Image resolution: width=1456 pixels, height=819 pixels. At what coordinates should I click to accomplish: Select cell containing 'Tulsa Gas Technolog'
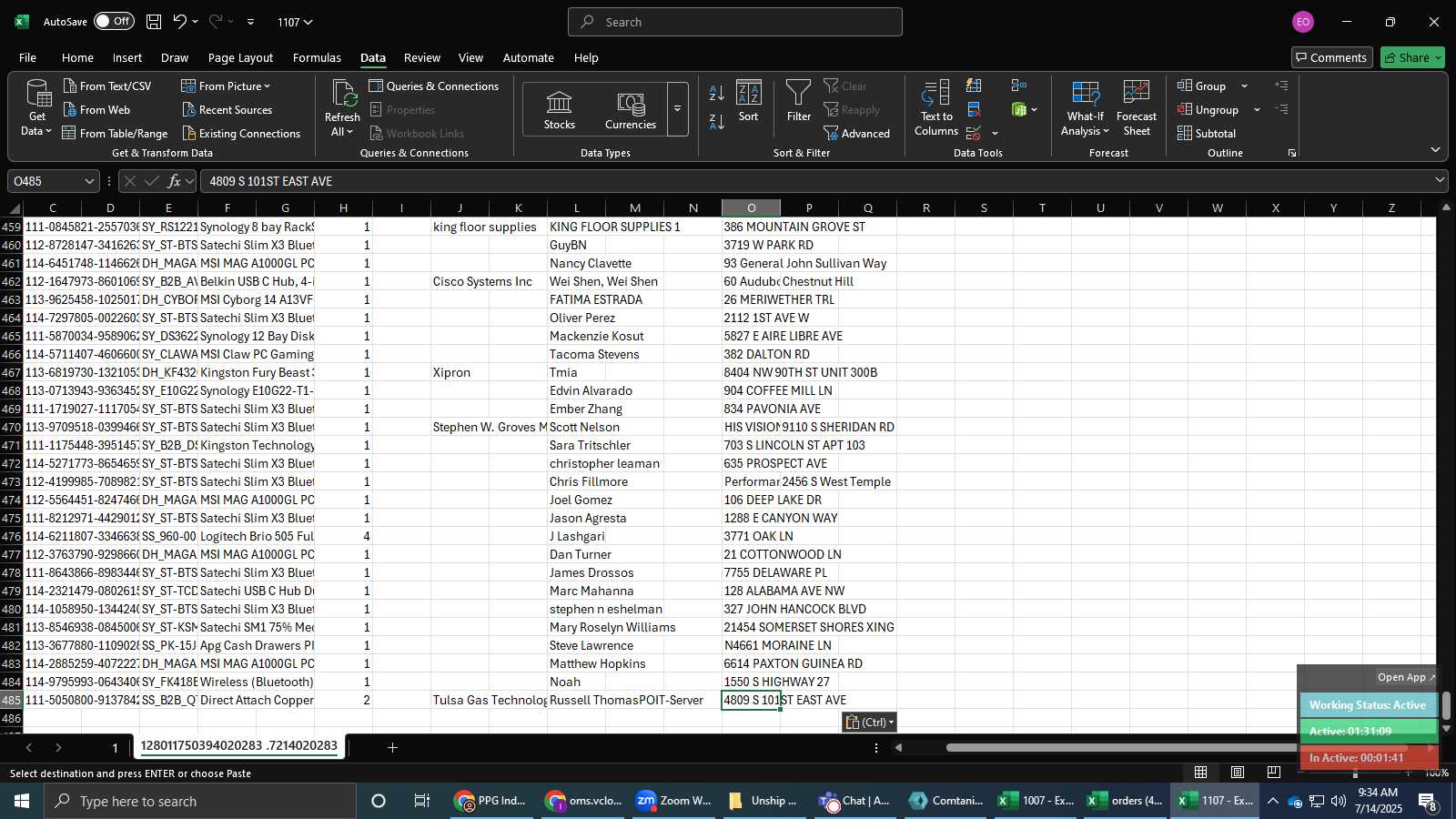coord(489,700)
